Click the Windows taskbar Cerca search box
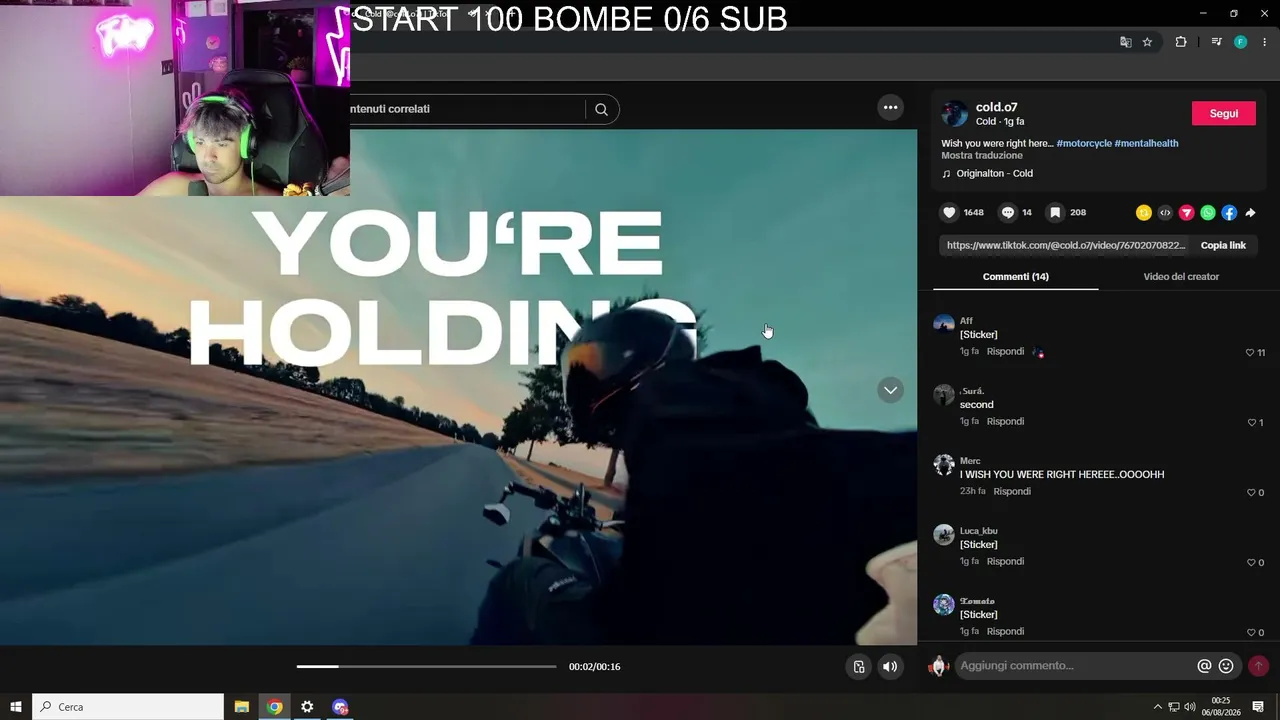The width and height of the screenshot is (1280, 720). (128, 707)
